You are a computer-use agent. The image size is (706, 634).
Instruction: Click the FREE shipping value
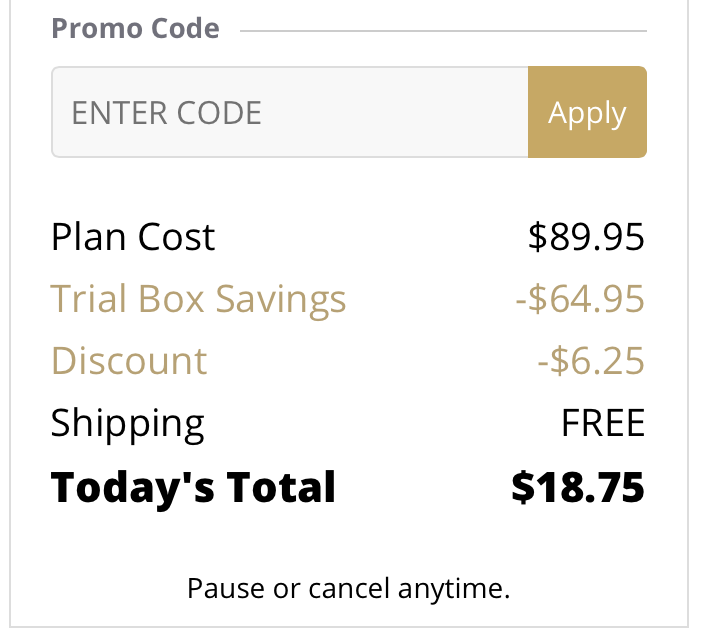[603, 423]
